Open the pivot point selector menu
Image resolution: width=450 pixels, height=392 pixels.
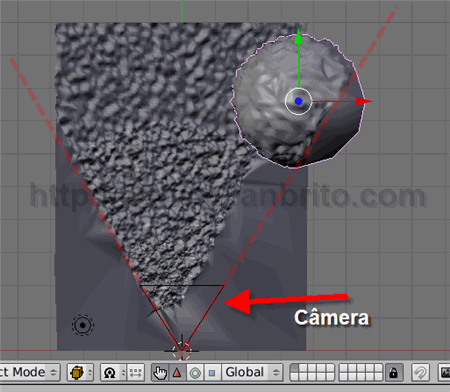113,372
